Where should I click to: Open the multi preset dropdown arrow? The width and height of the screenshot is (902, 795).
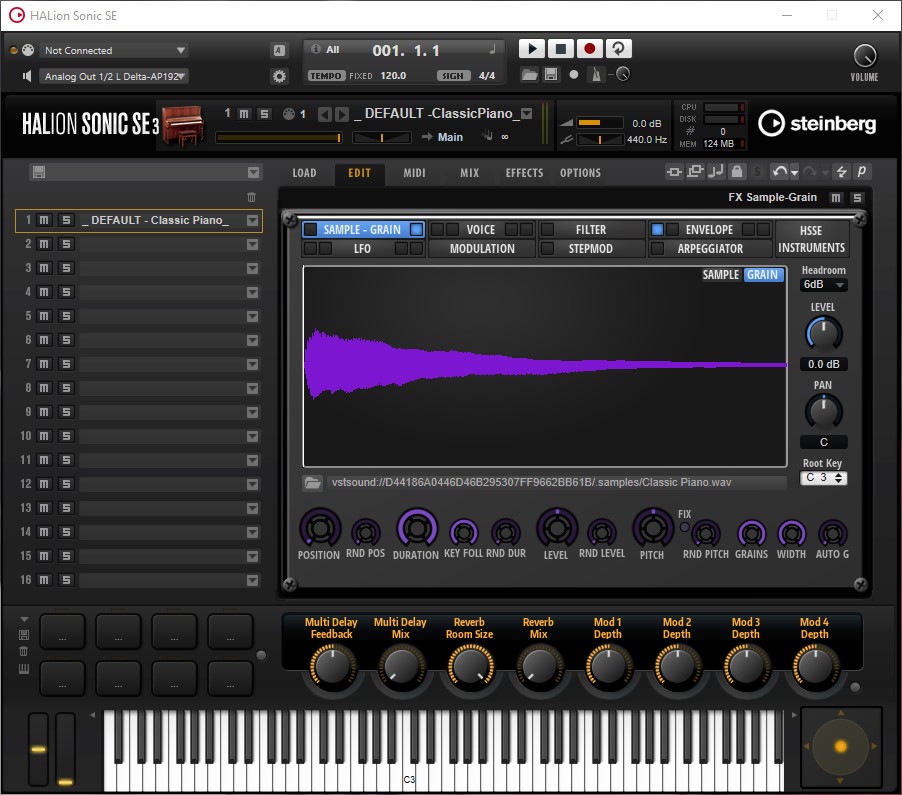coord(253,173)
